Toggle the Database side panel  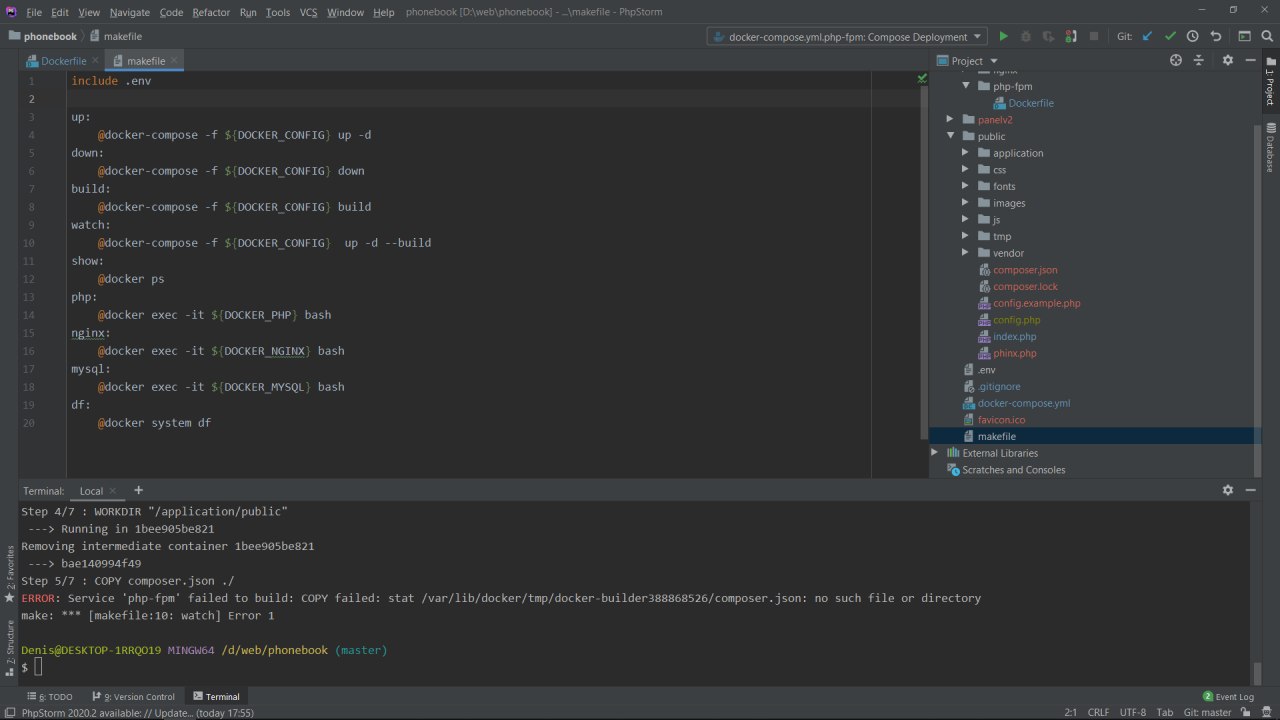point(1270,148)
